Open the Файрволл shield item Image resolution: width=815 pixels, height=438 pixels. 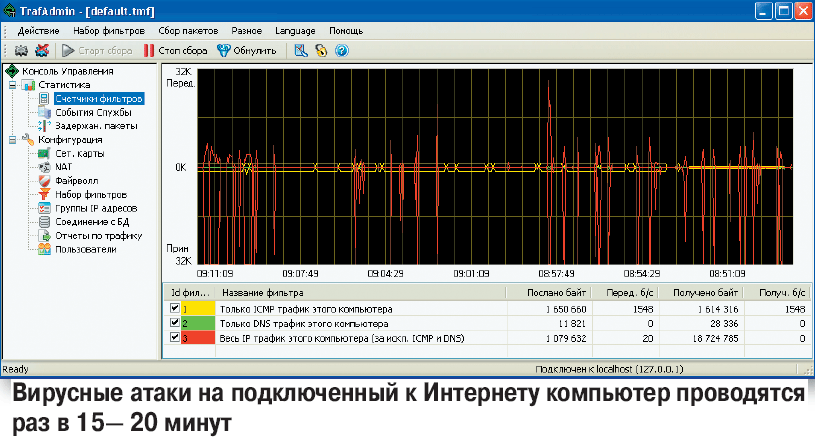[71, 180]
